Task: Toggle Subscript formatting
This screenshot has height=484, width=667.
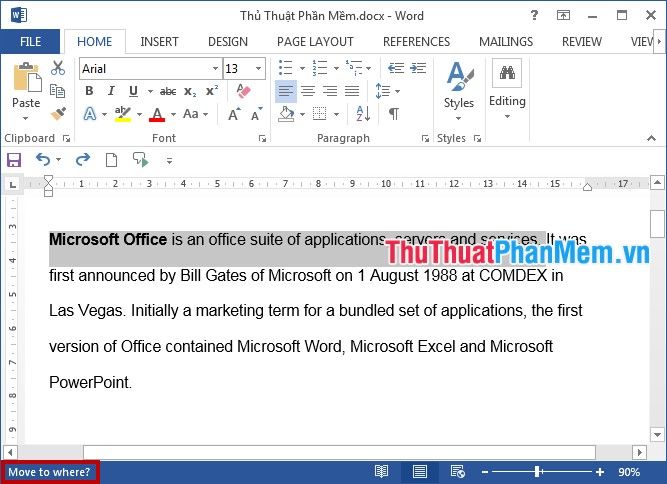Action: click(190, 91)
